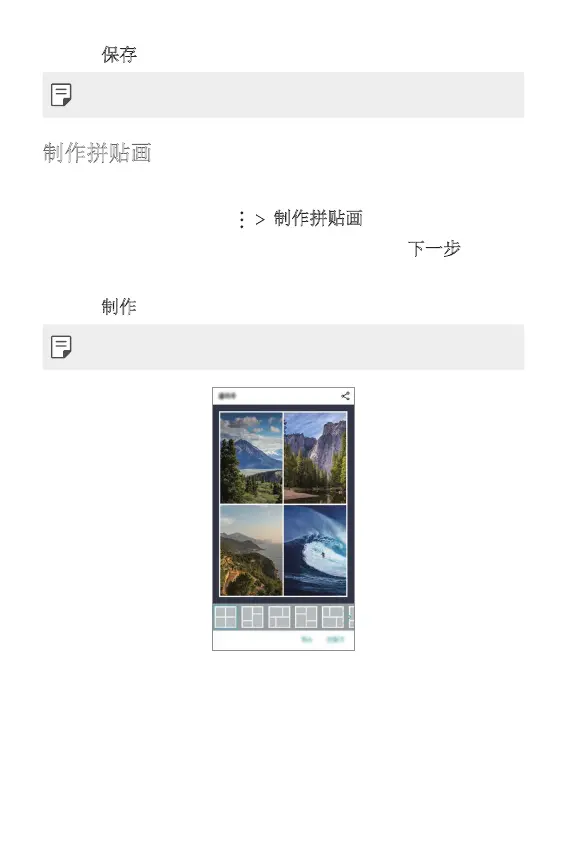The width and height of the screenshot is (567, 850).
Task: Click the 制作拼贴画 section heading
Action: point(97,153)
